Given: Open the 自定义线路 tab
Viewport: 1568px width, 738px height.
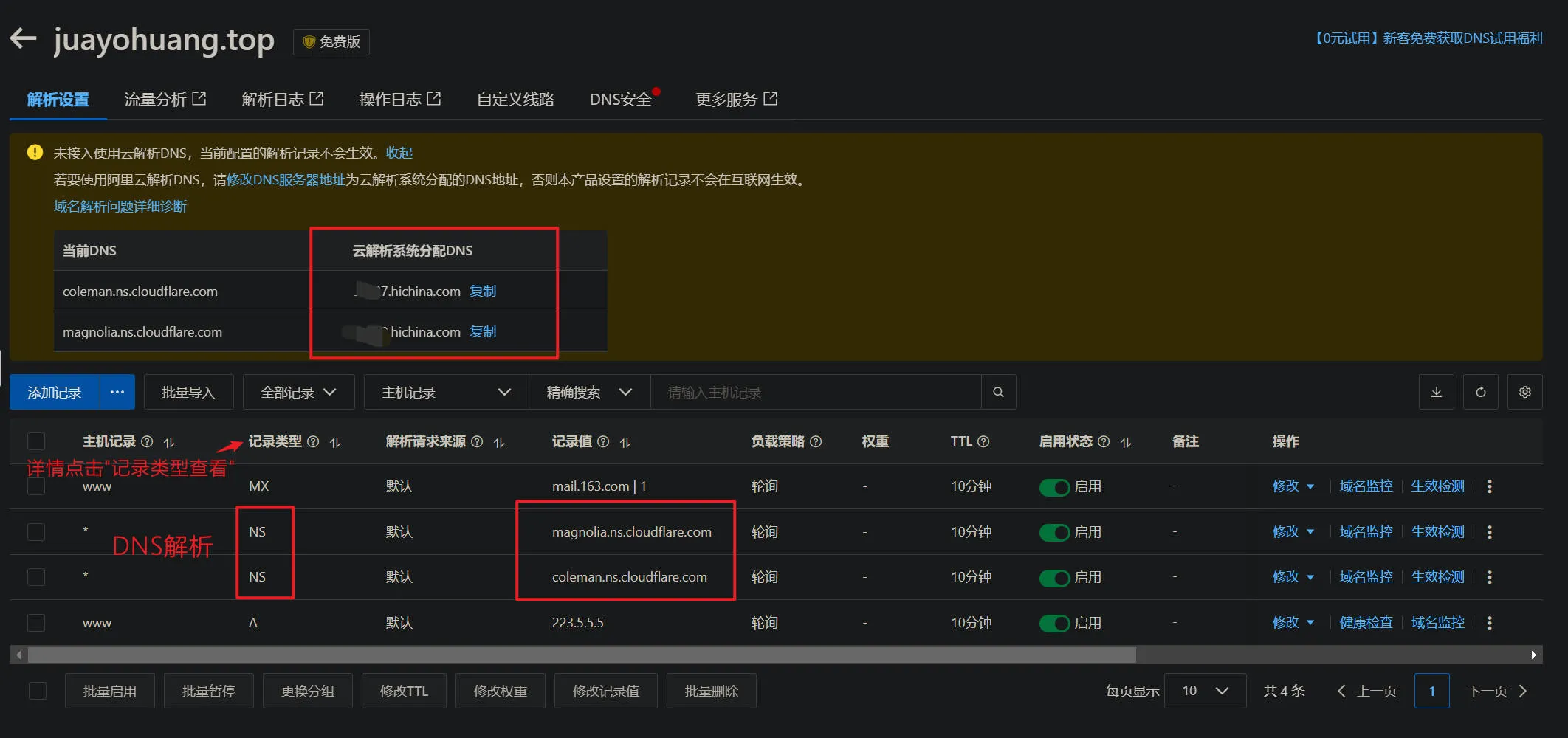Looking at the screenshot, I should 515,100.
